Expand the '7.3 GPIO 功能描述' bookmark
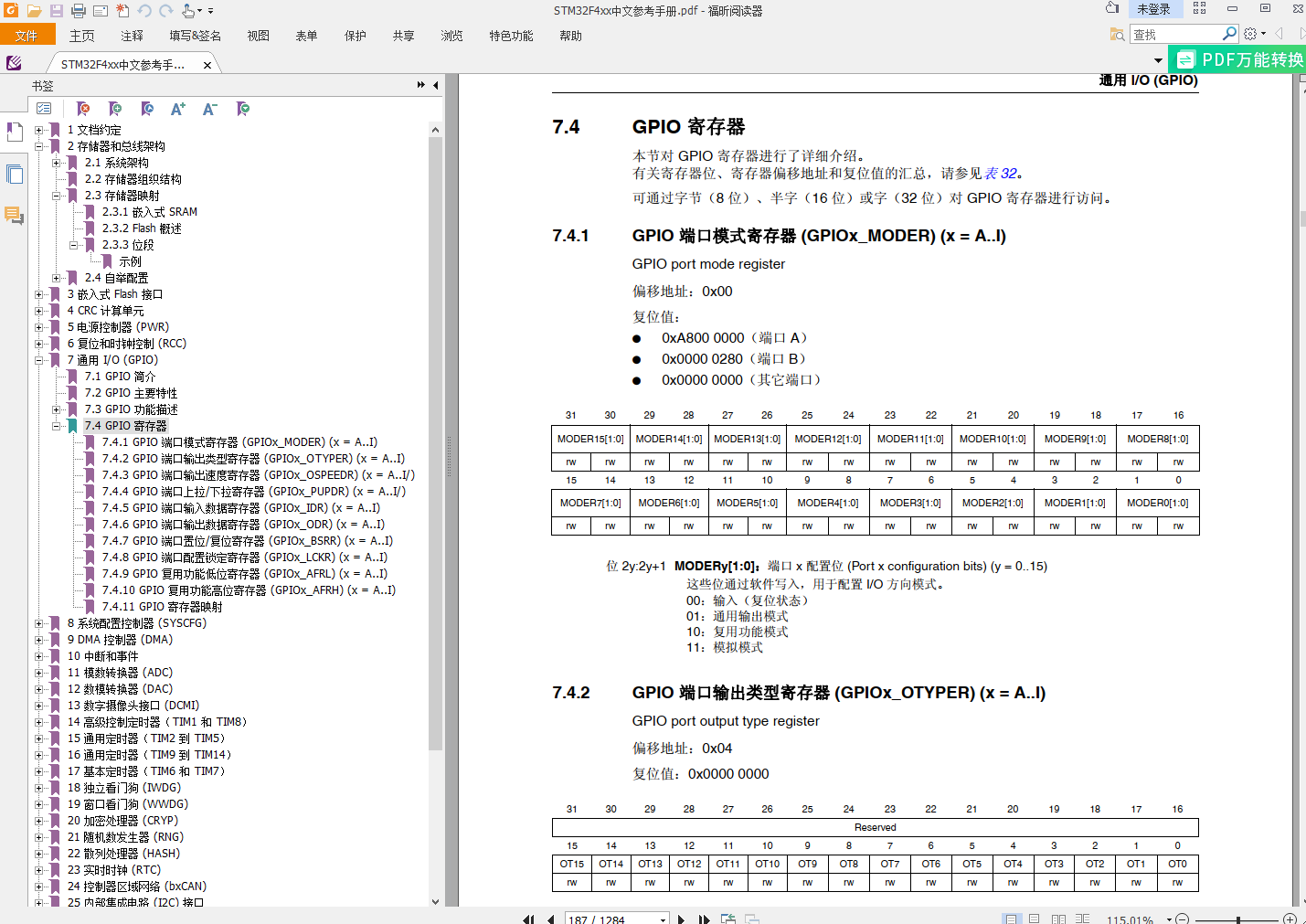Screen dimensions: 1306x924 coord(56,409)
